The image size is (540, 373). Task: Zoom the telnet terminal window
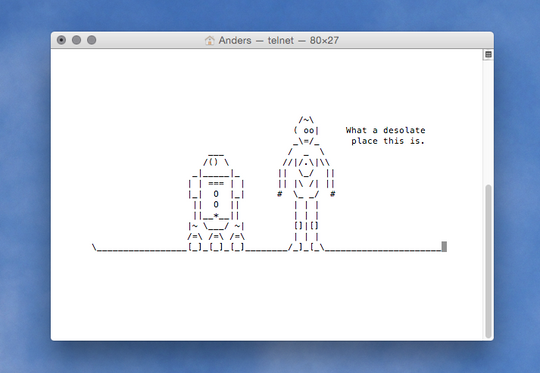click(92, 40)
